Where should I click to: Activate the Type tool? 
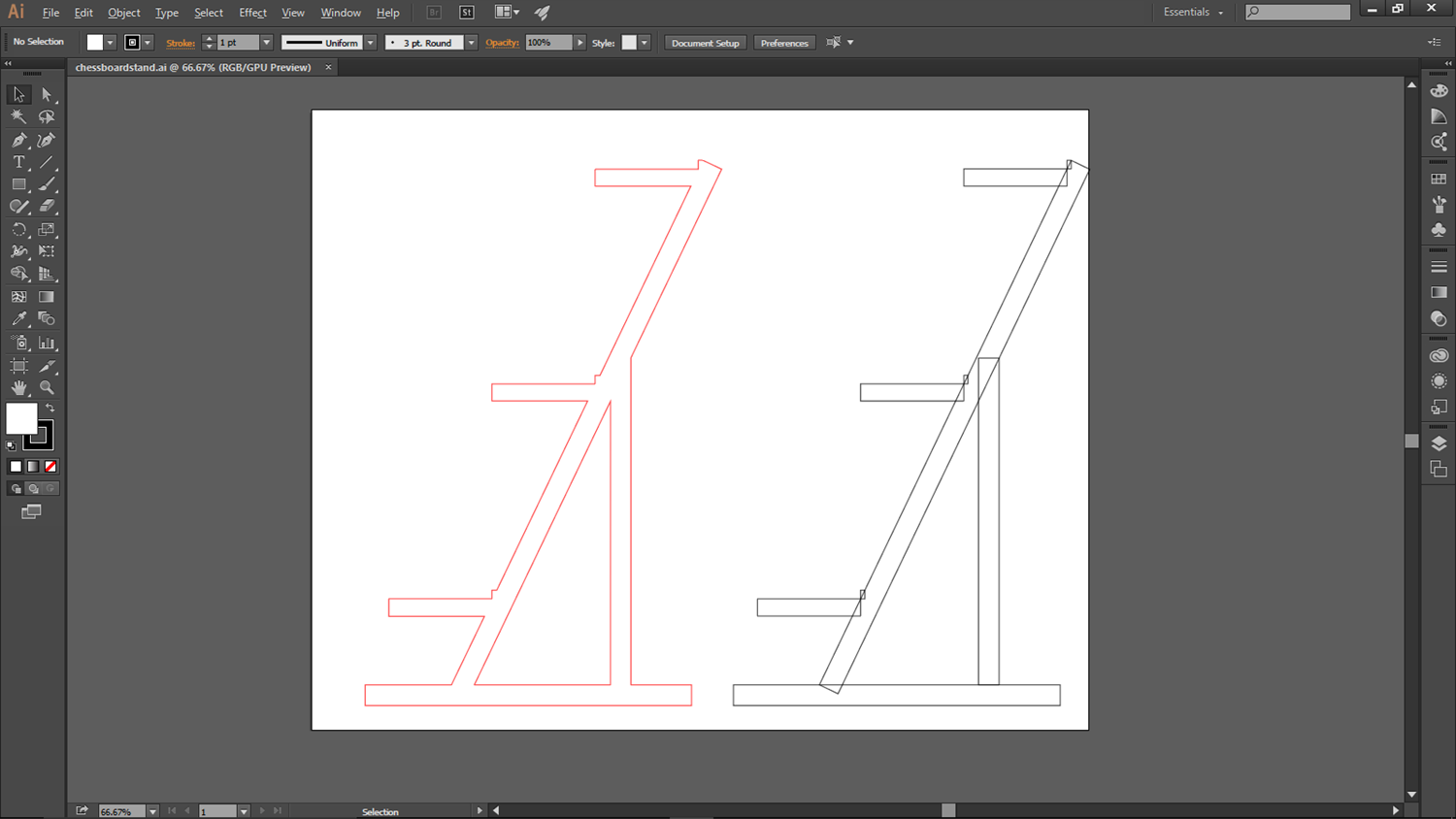click(x=18, y=162)
